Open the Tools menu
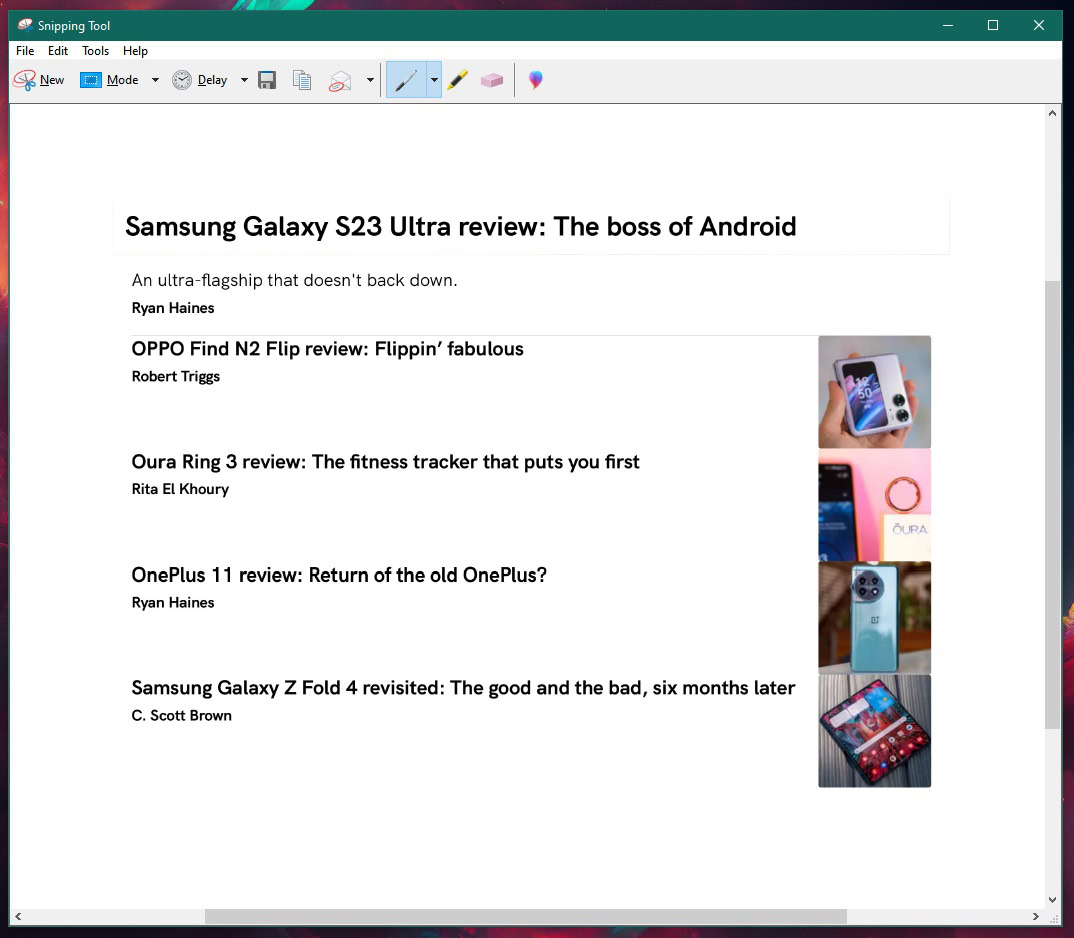 point(95,51)
